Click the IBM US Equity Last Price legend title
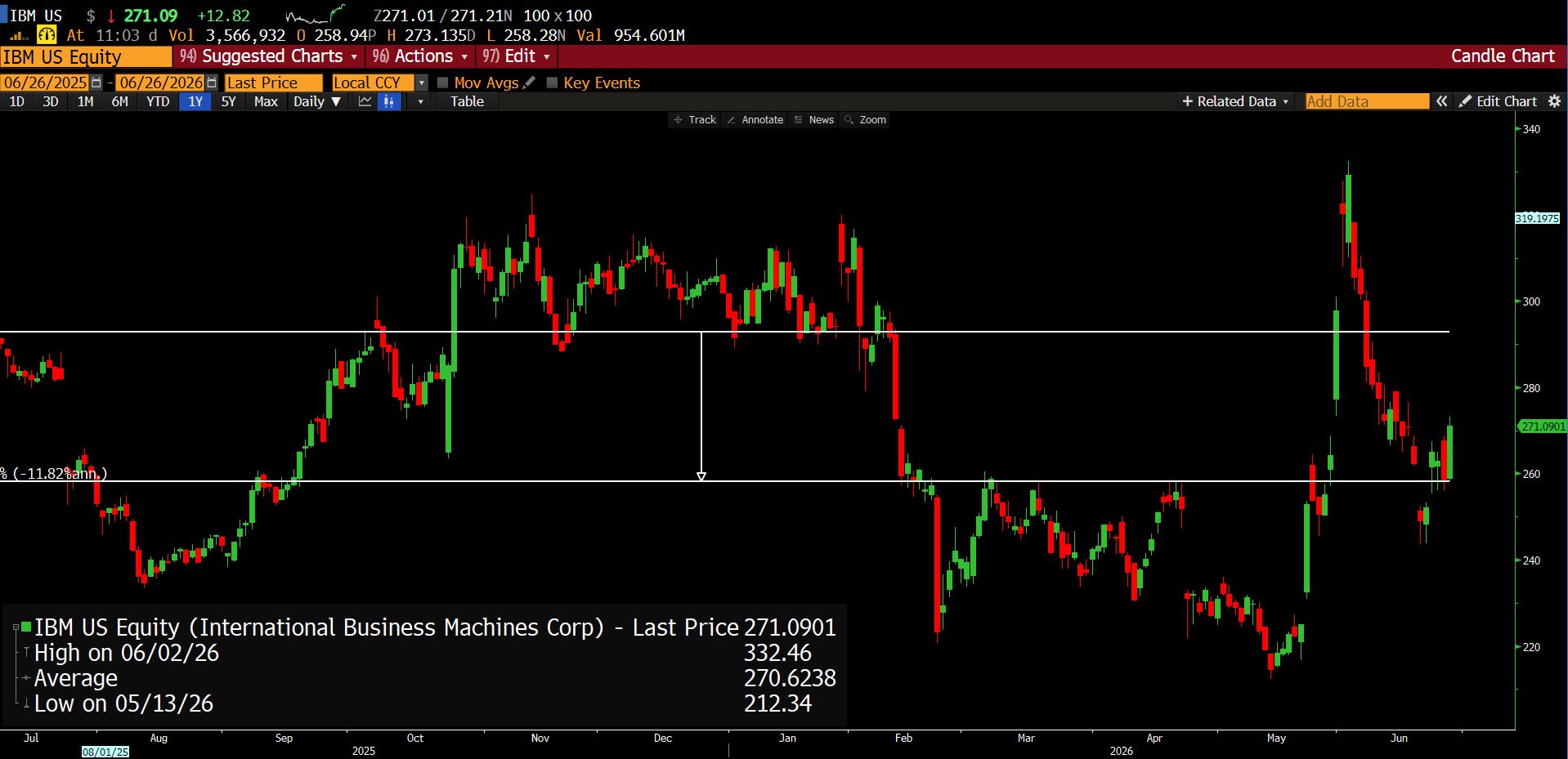The height and width of the screenshot is (759, 1568). click(387, 627)
